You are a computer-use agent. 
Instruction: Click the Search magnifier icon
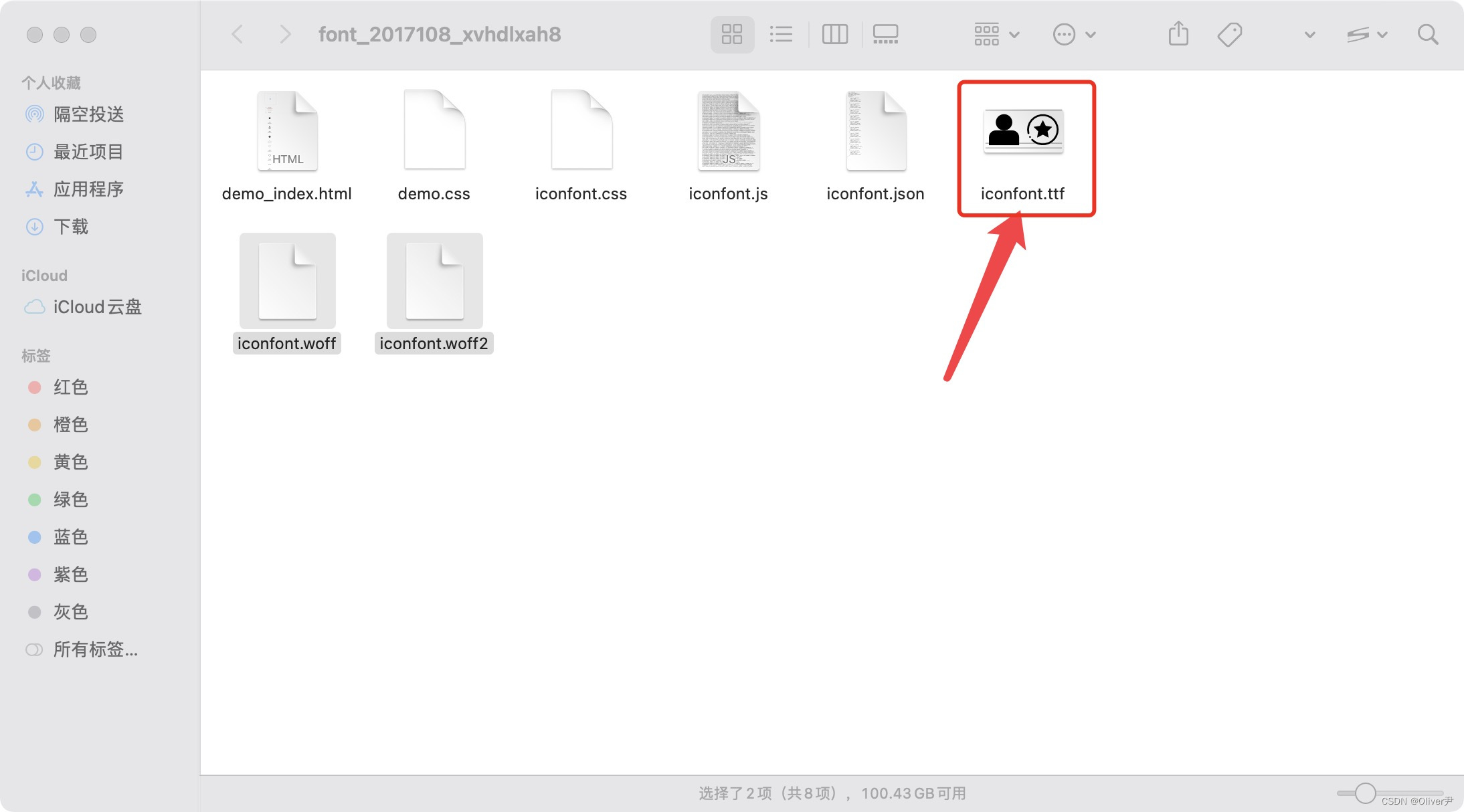point(1427,34)
